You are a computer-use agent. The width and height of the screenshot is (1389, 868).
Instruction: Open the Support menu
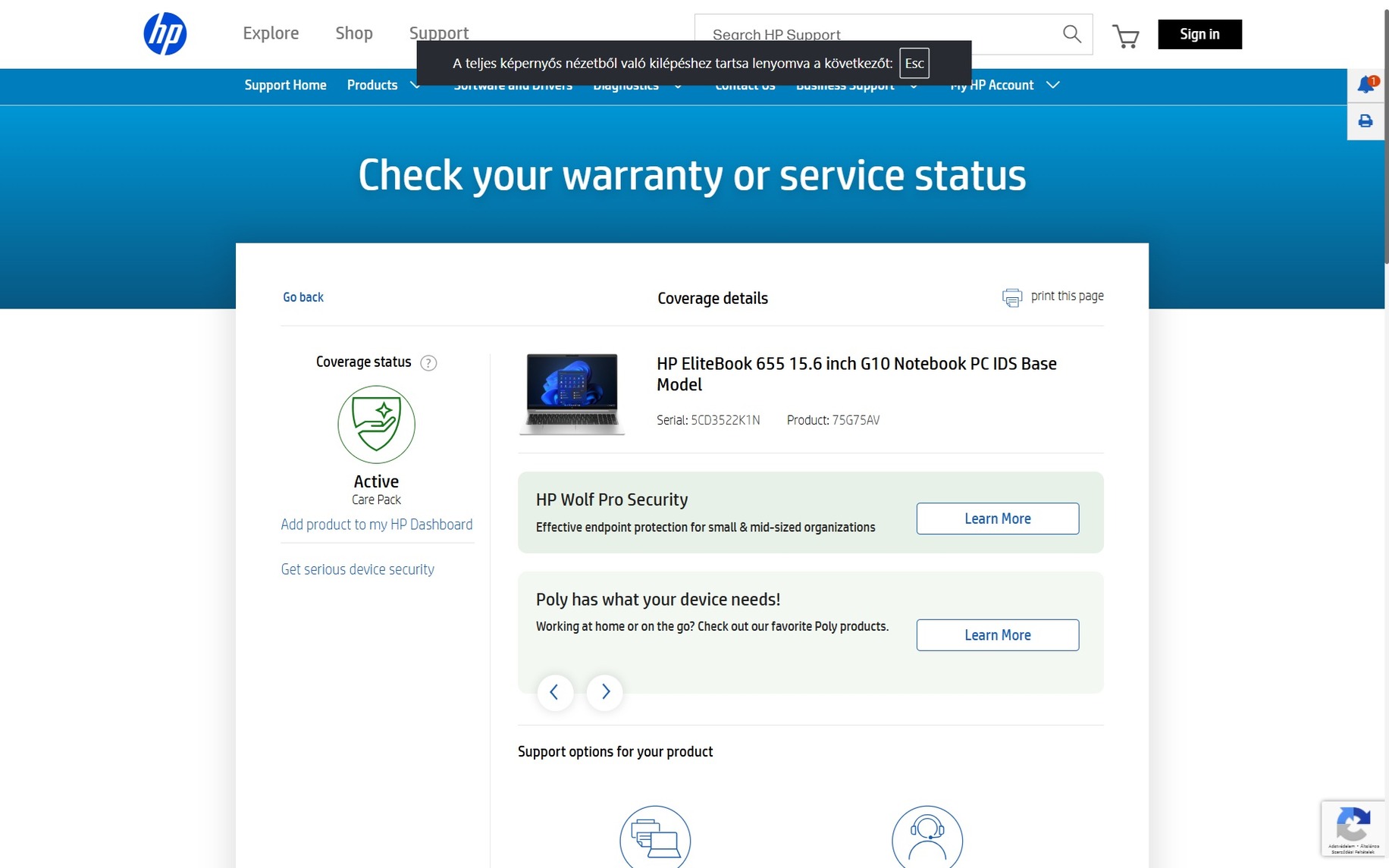click(439, 33)
